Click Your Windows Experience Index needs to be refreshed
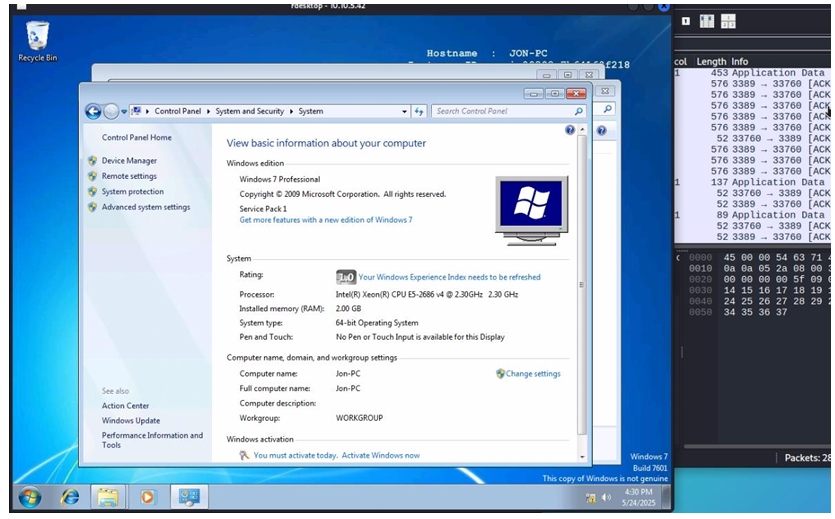 pyautogui.click(x=449, y=277)
